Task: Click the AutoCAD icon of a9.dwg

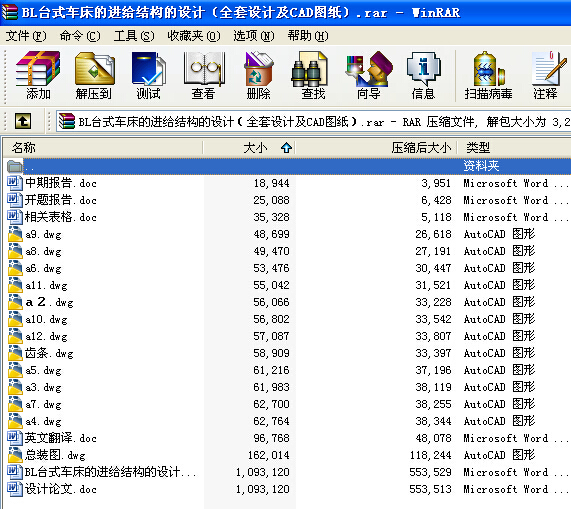Action: click(15, 234)
